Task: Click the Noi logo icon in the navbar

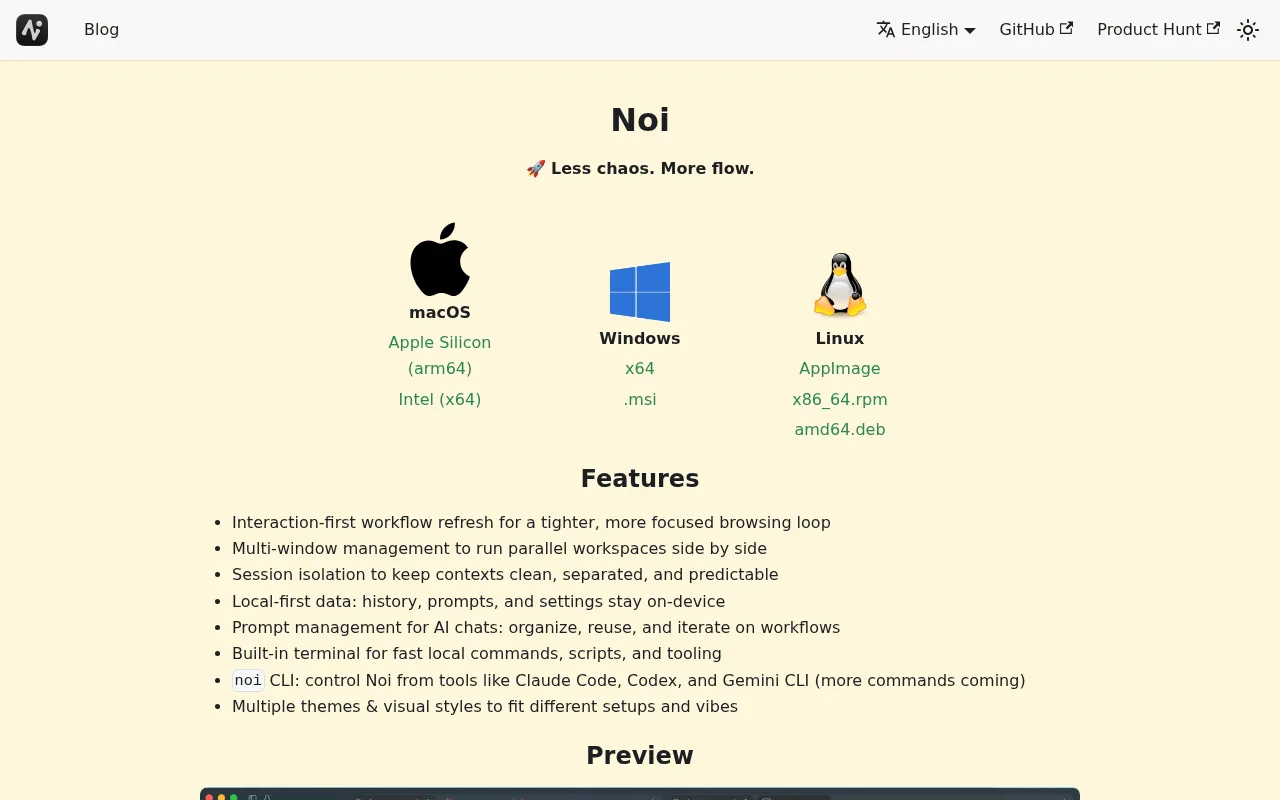Action: pos(32,30)
